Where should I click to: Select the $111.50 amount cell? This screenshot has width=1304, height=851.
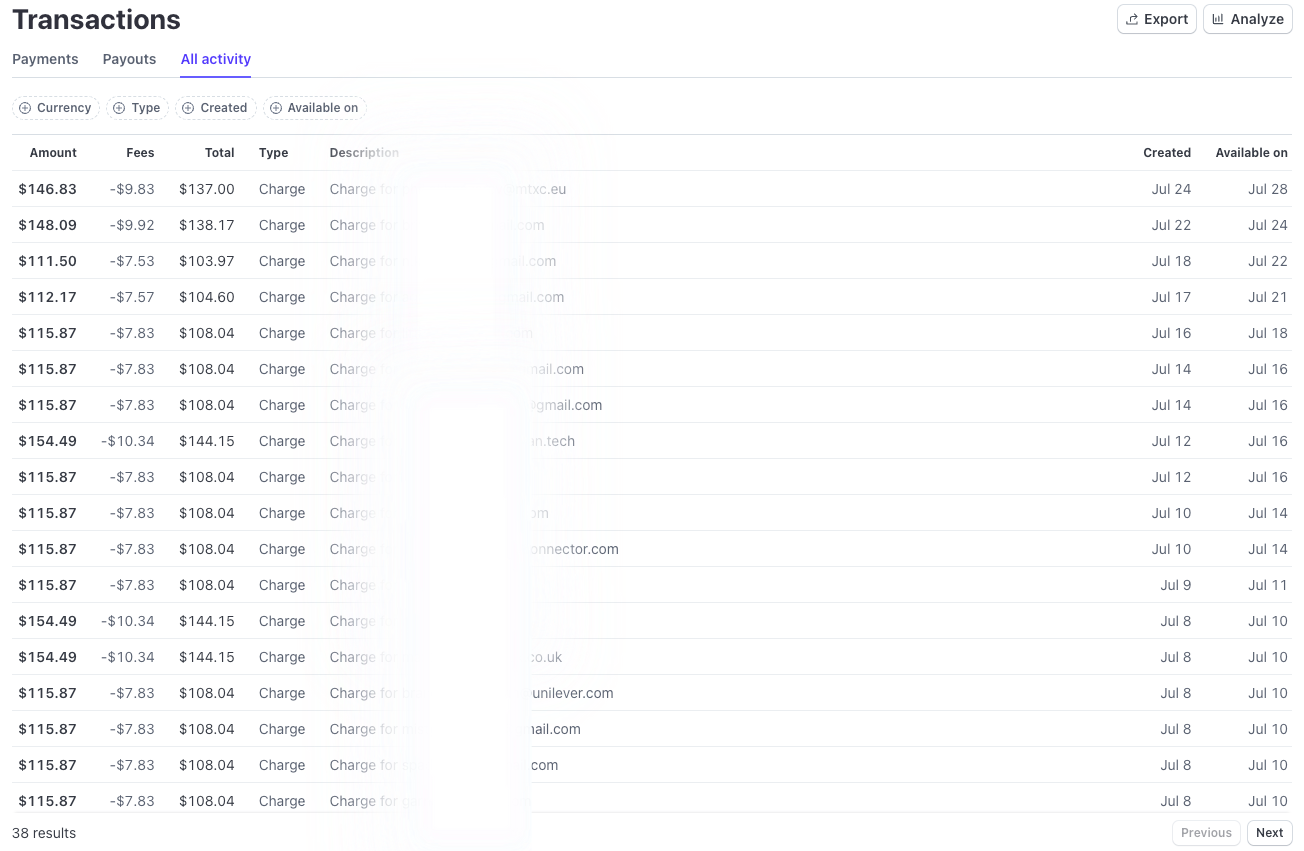click(47, 261)
